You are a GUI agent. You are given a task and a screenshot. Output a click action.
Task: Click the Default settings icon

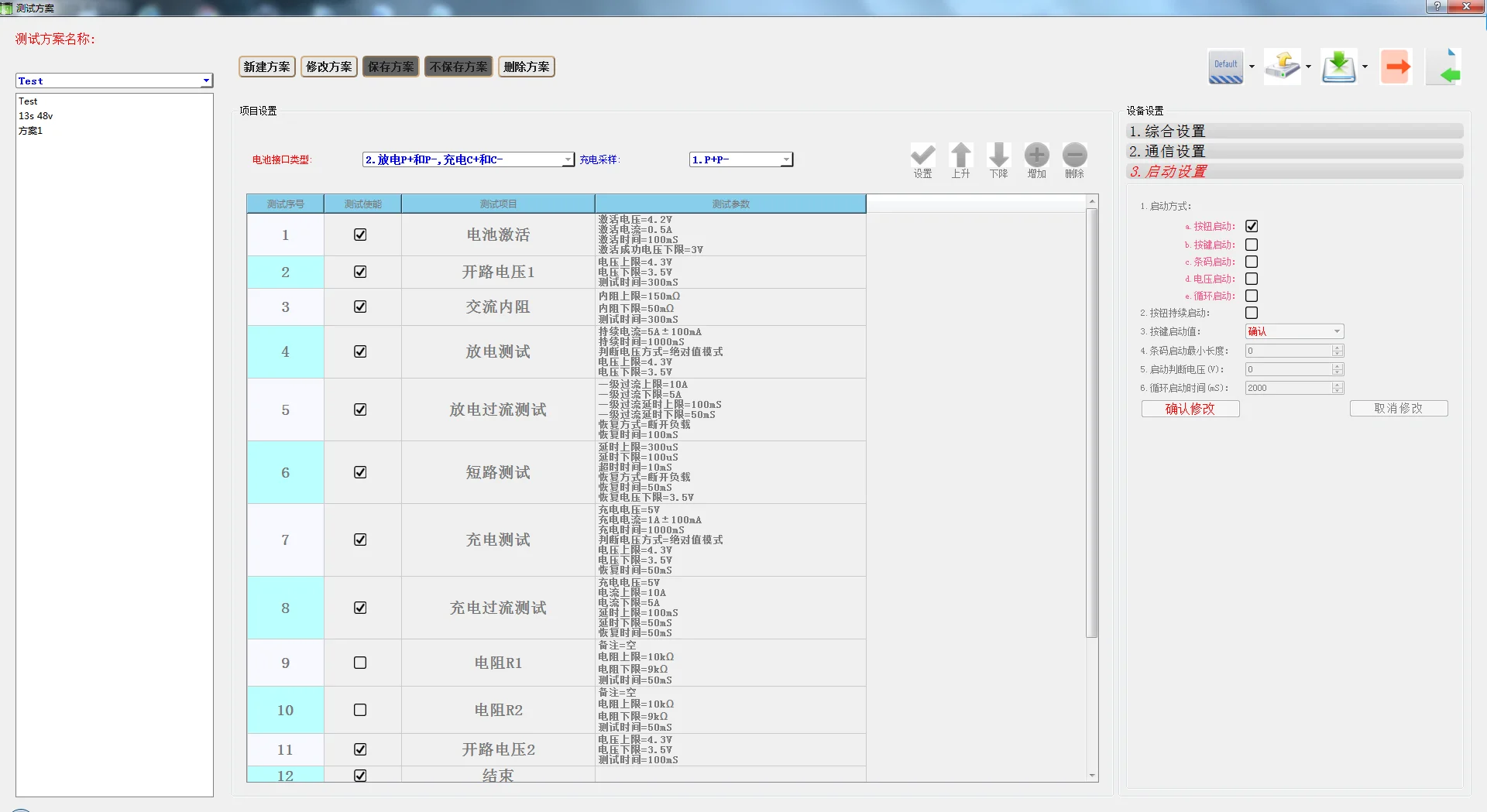click(1225, 67)
